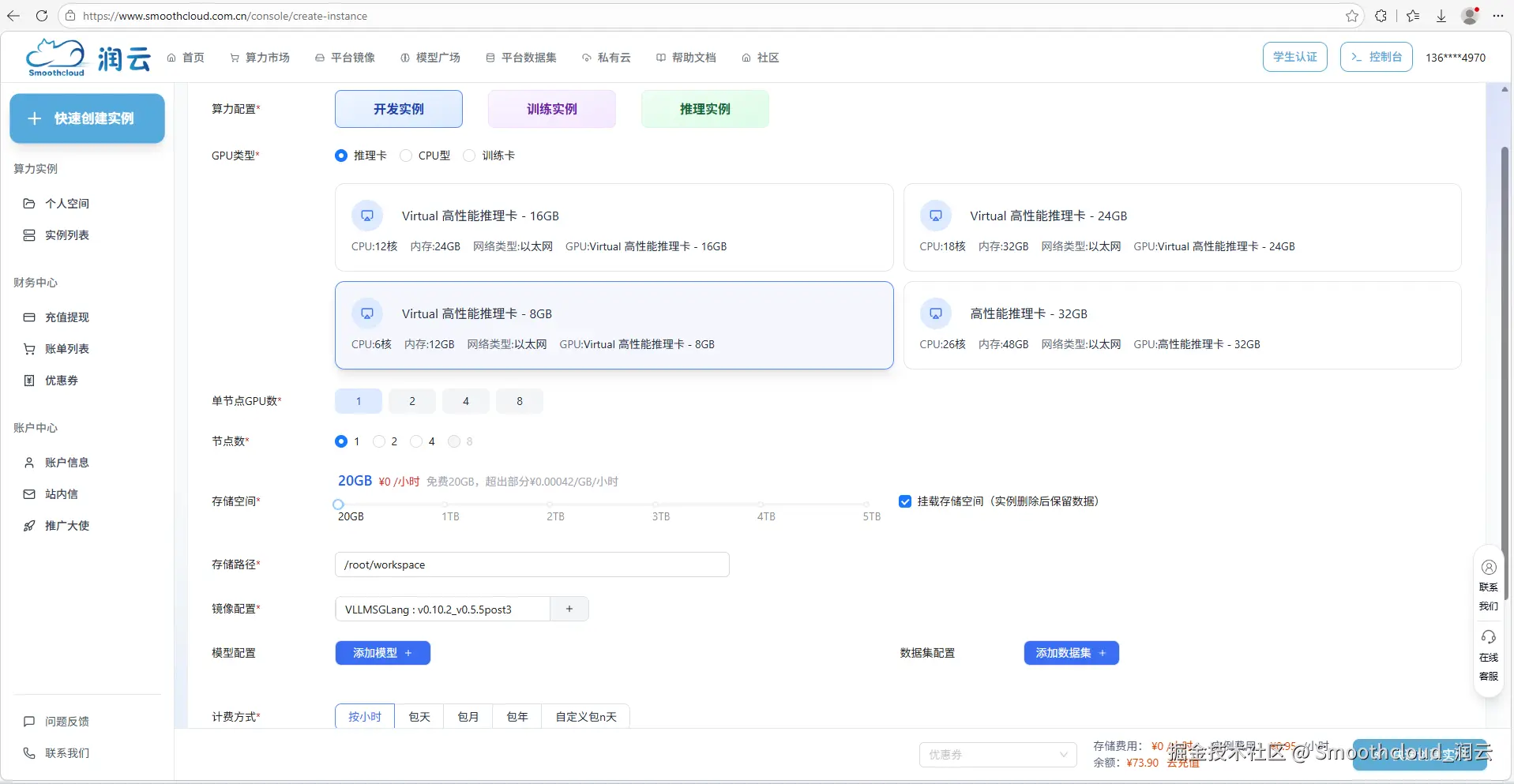Click the 添加数据集 button
The height and width of the screenshot is (784, 1514).
click(x=1072, y=653)
